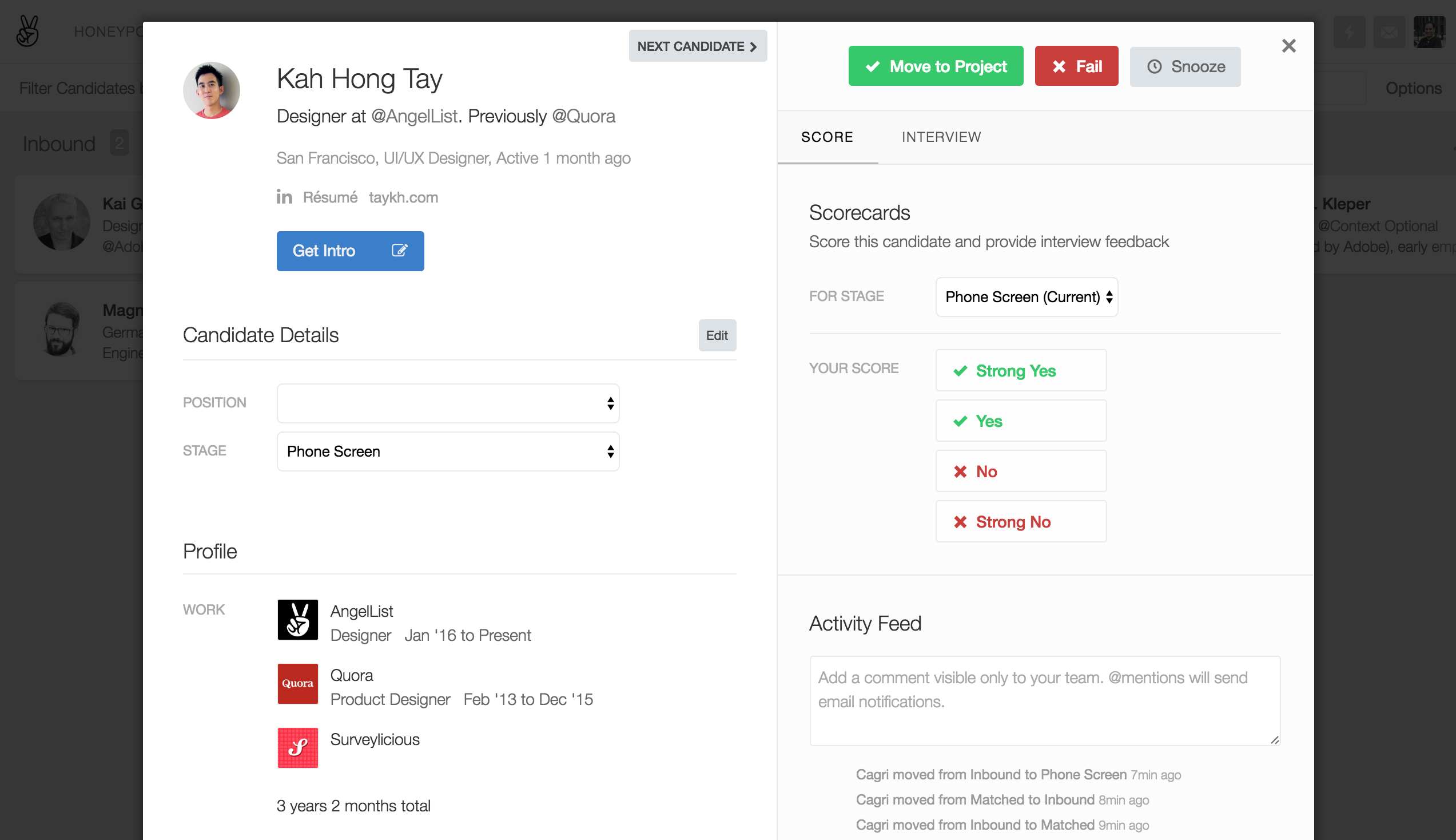The width and height of the screenshot is (1456, 840).
Task: Click the Activity Feed comment box
Action: point(1044,700)
